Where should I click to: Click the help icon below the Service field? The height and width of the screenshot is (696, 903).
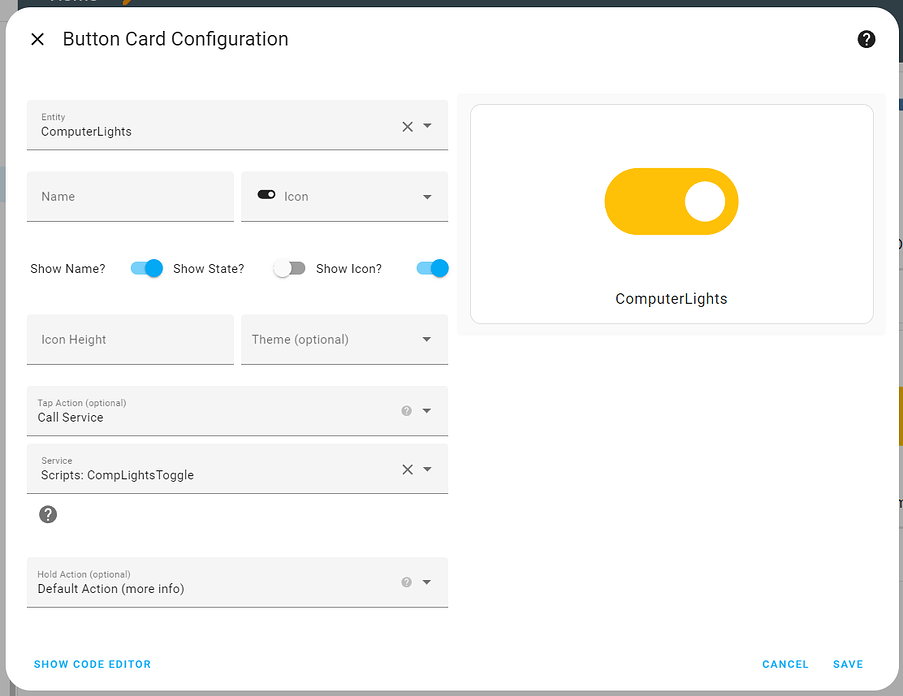click(48, 515)
